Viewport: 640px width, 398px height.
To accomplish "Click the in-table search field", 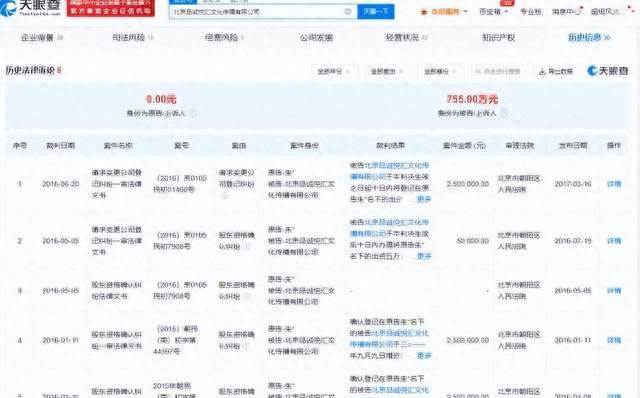I will click(x=498, y=71).
